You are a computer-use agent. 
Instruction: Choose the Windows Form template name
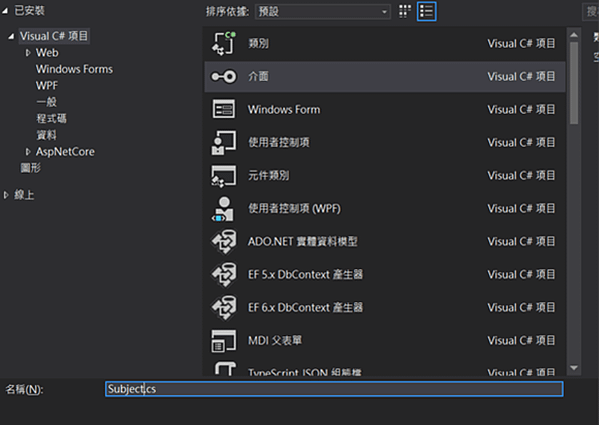coord(284,110)
